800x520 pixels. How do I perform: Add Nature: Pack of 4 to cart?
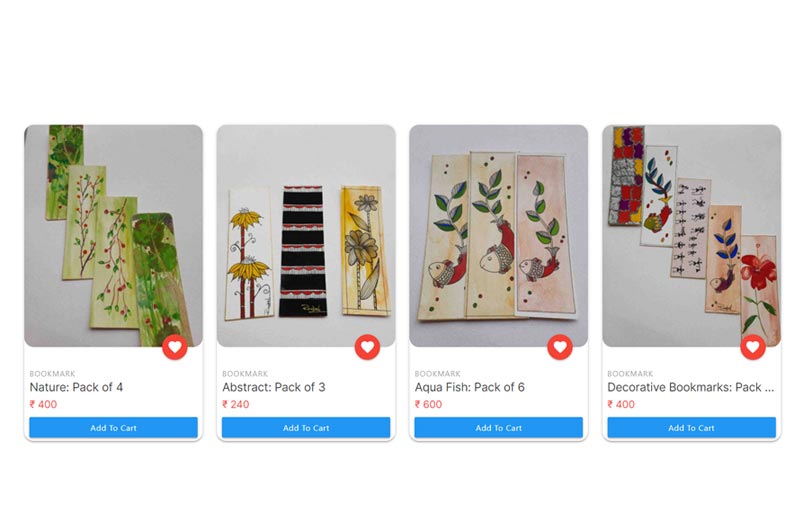click(x=113, y=428)
